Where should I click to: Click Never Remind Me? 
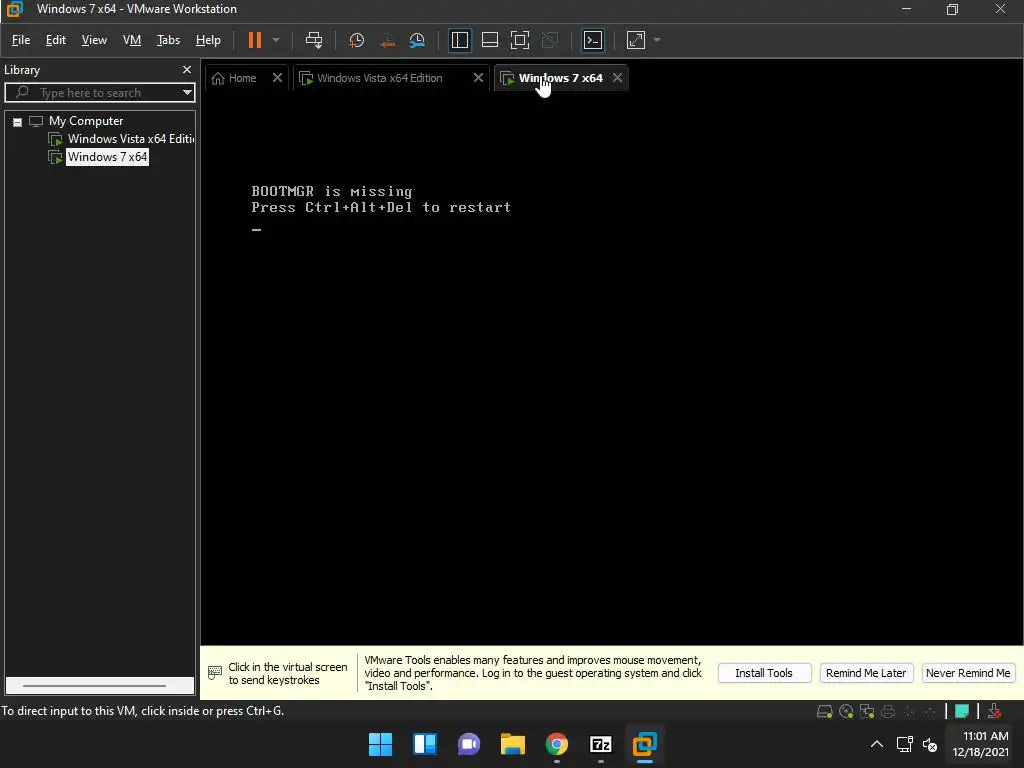click(968, 673)
